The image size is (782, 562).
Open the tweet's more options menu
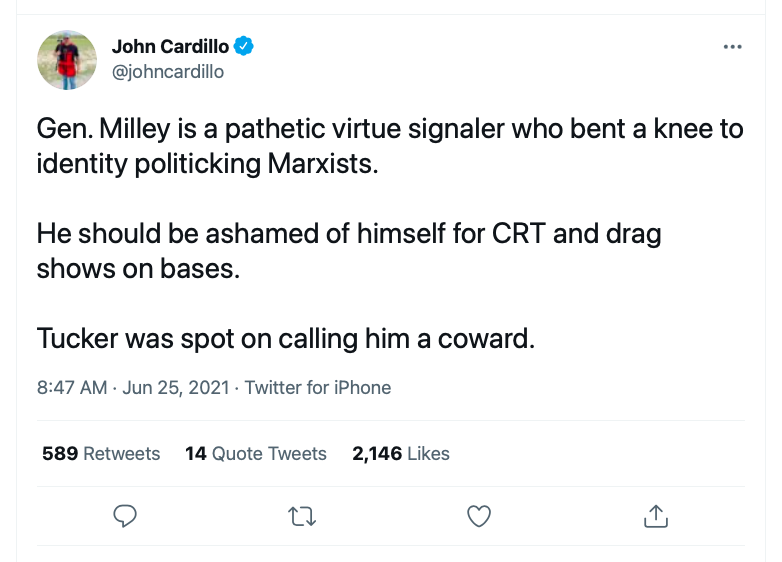pyautogui.click(x=732, y=46)
